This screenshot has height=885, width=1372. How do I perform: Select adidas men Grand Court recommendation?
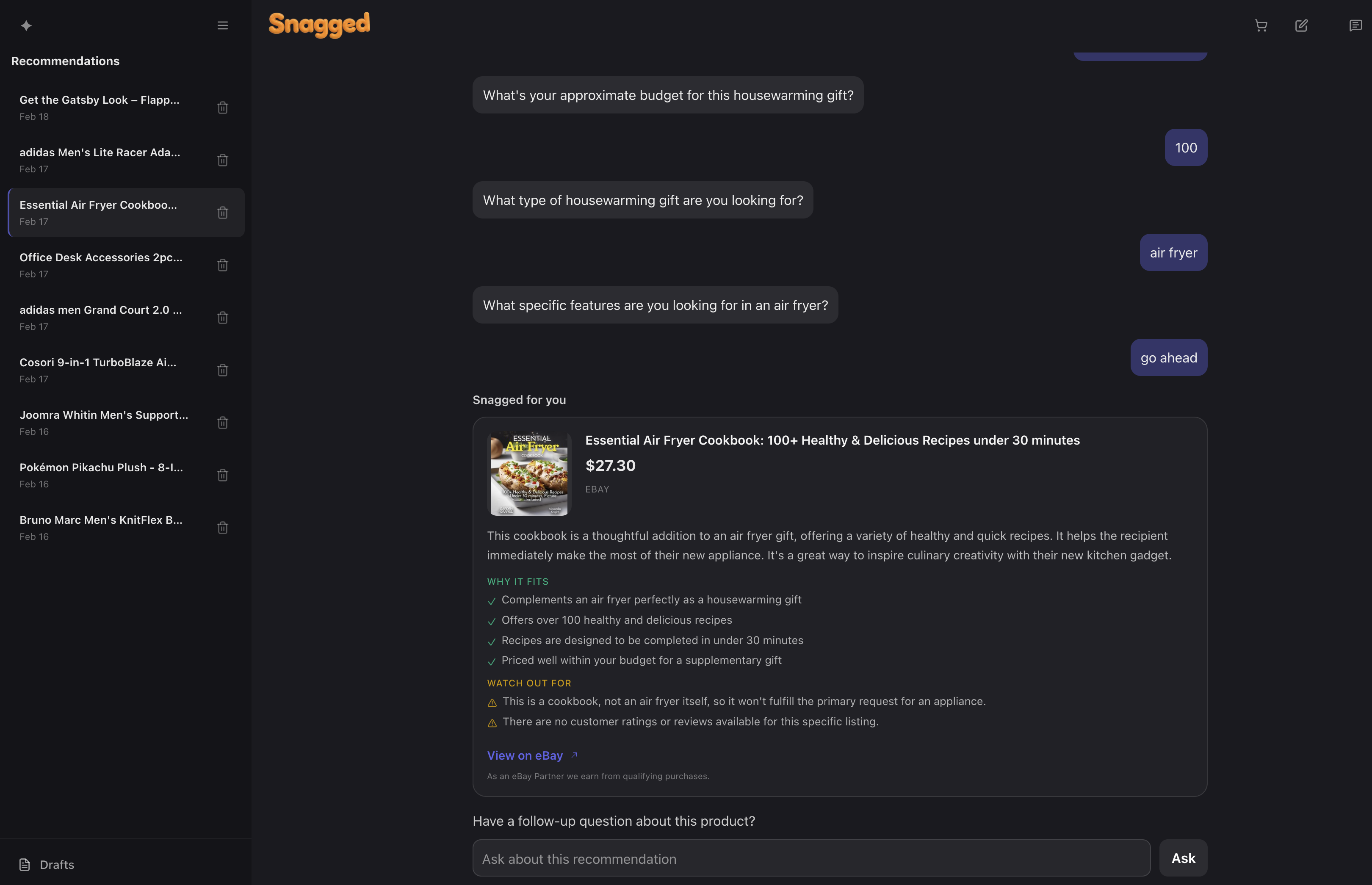coord(101,317)
